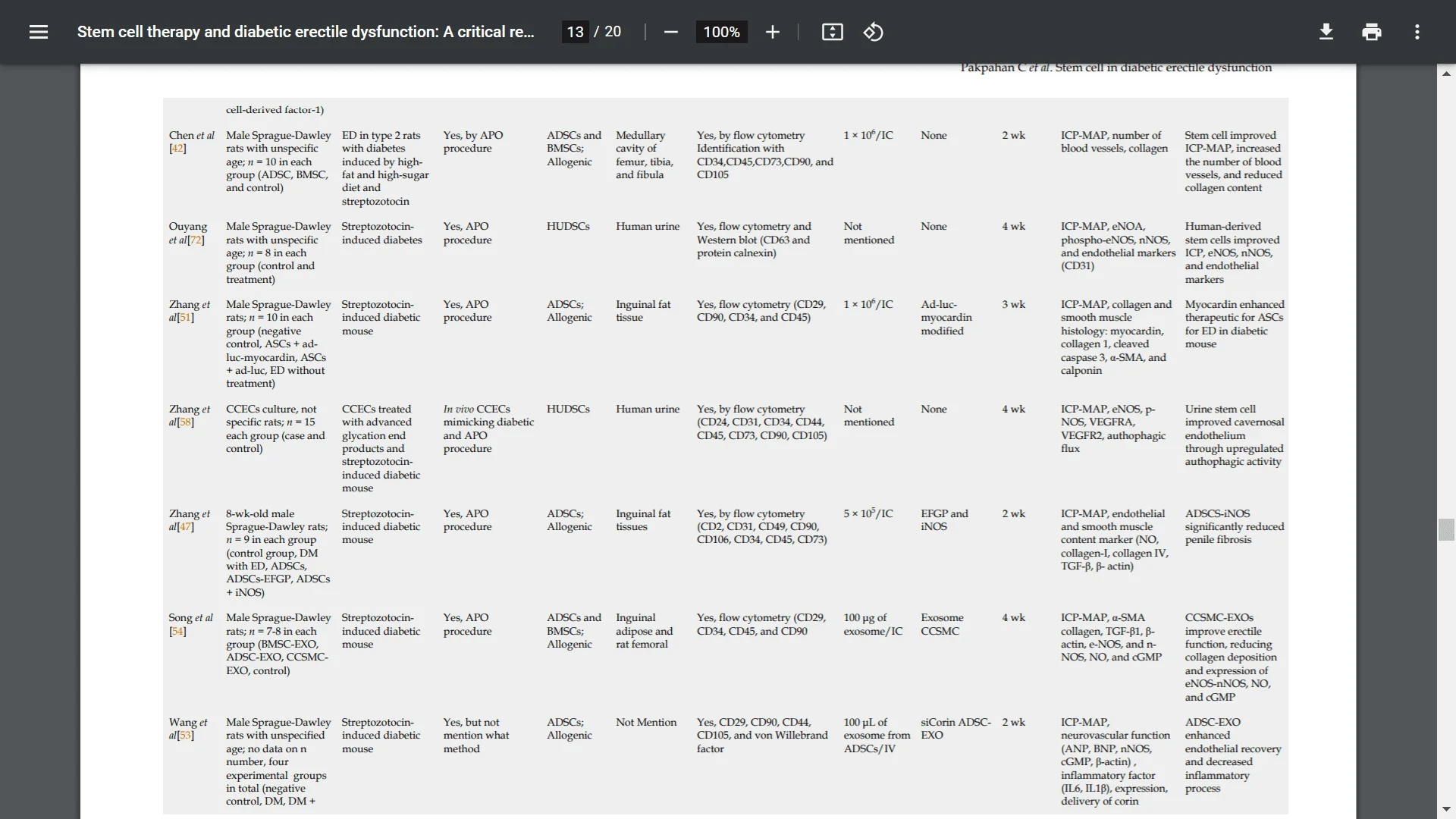Click 'Urine stem cell improved cavernosal' cell
Viewport: 1456px width, 819px height.
coord(1235,435)
